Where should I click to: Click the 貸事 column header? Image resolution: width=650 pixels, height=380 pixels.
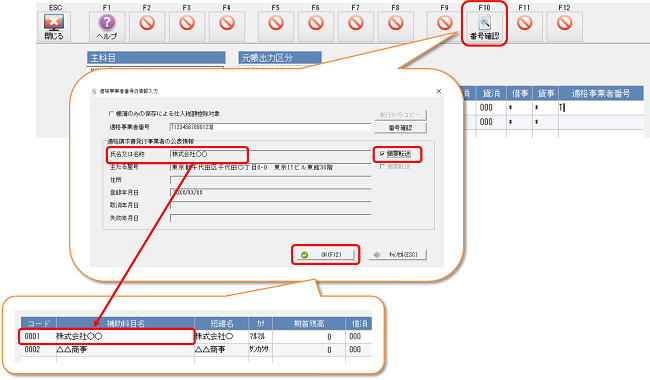click(546, 94)
